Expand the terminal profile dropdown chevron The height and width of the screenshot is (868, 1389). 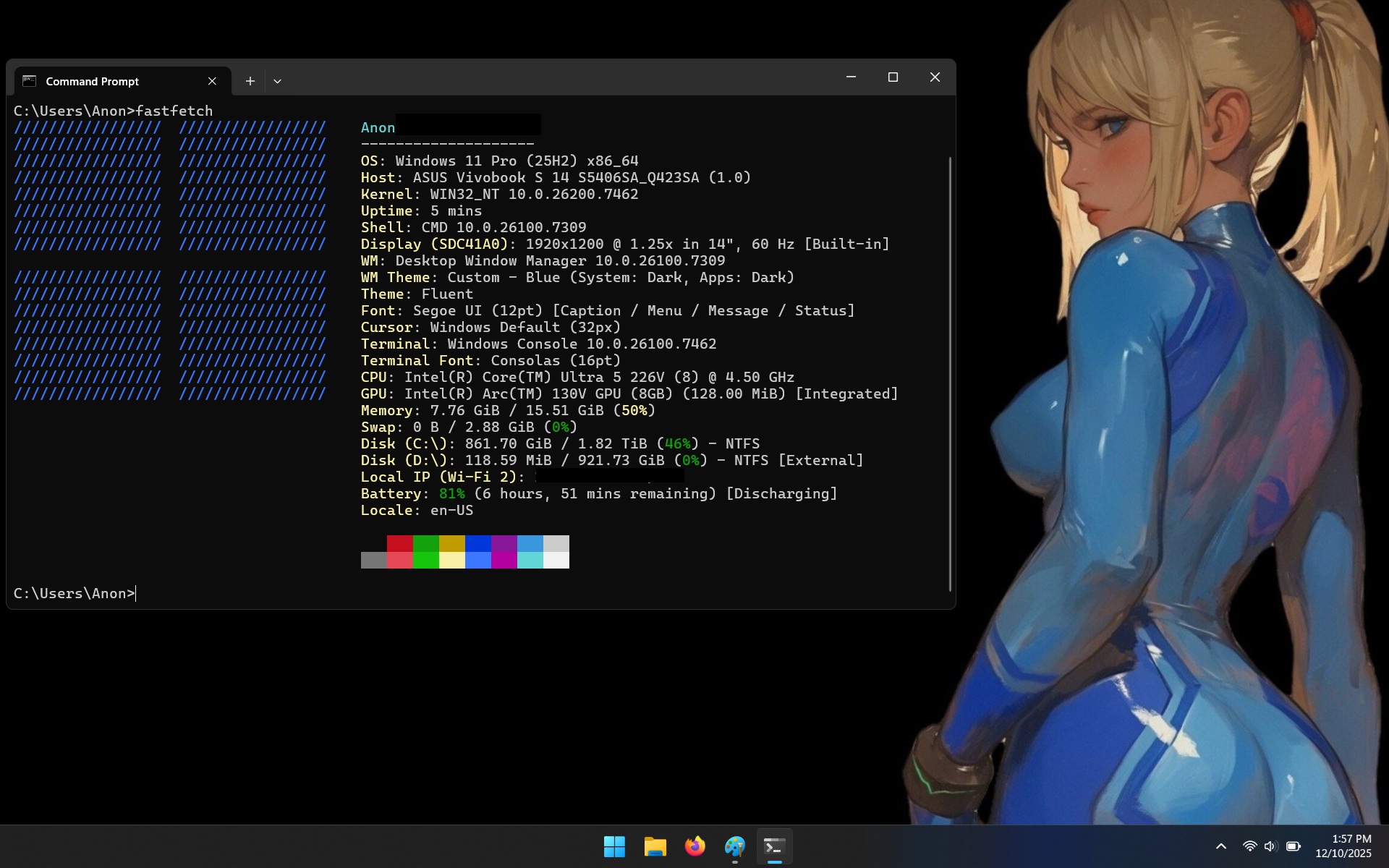277,81
